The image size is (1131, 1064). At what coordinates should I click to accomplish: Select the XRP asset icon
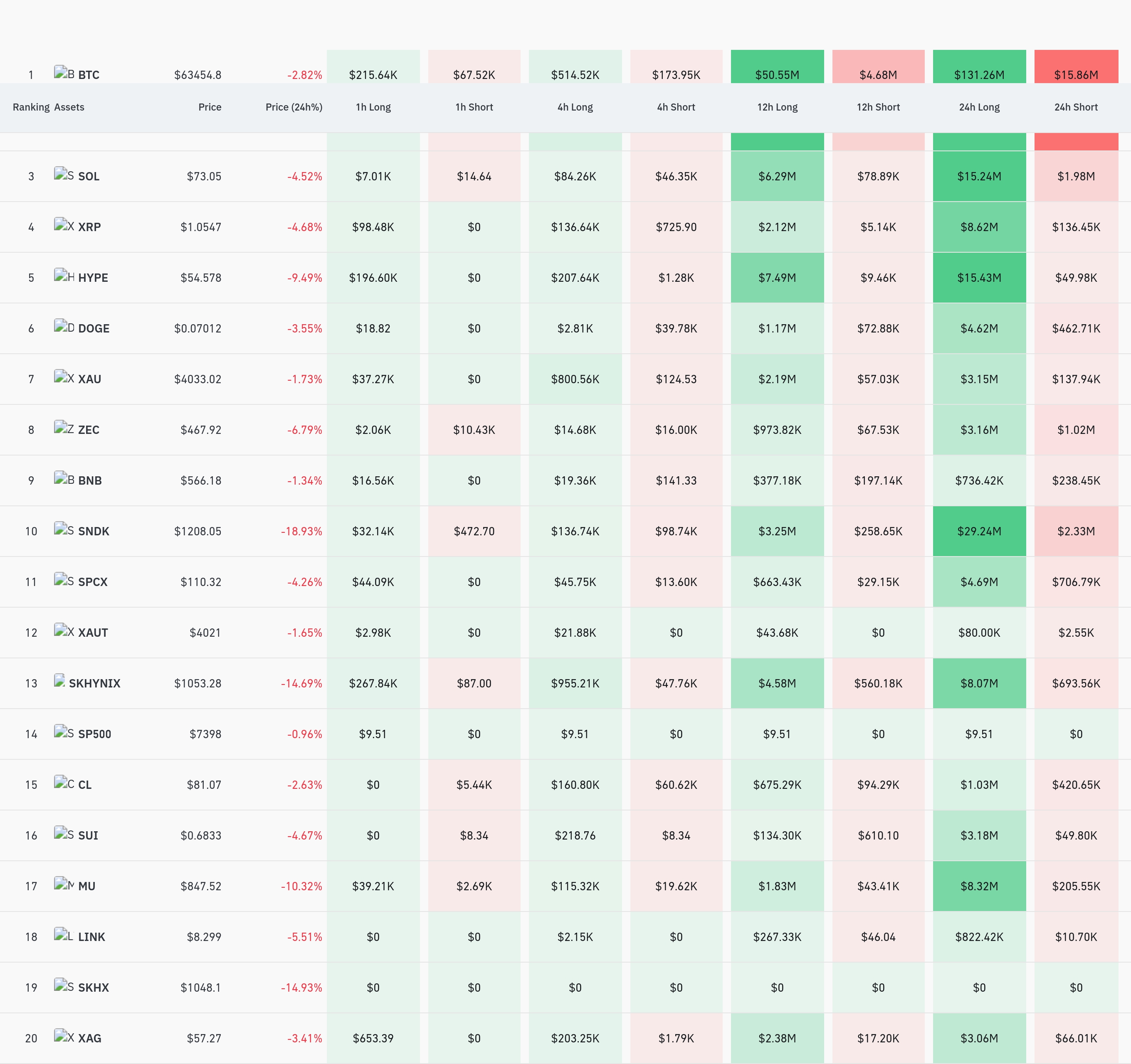click(64, 224)
